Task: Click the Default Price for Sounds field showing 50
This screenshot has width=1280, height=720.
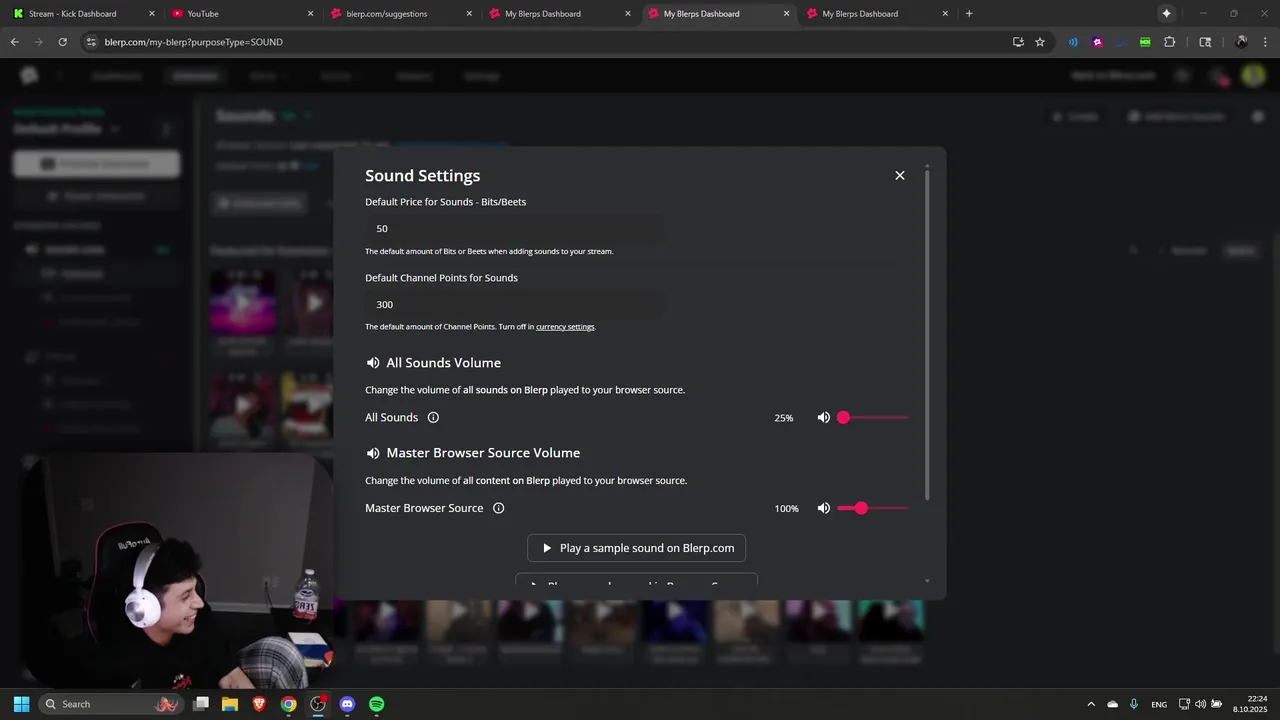Action: click(513, 228)
